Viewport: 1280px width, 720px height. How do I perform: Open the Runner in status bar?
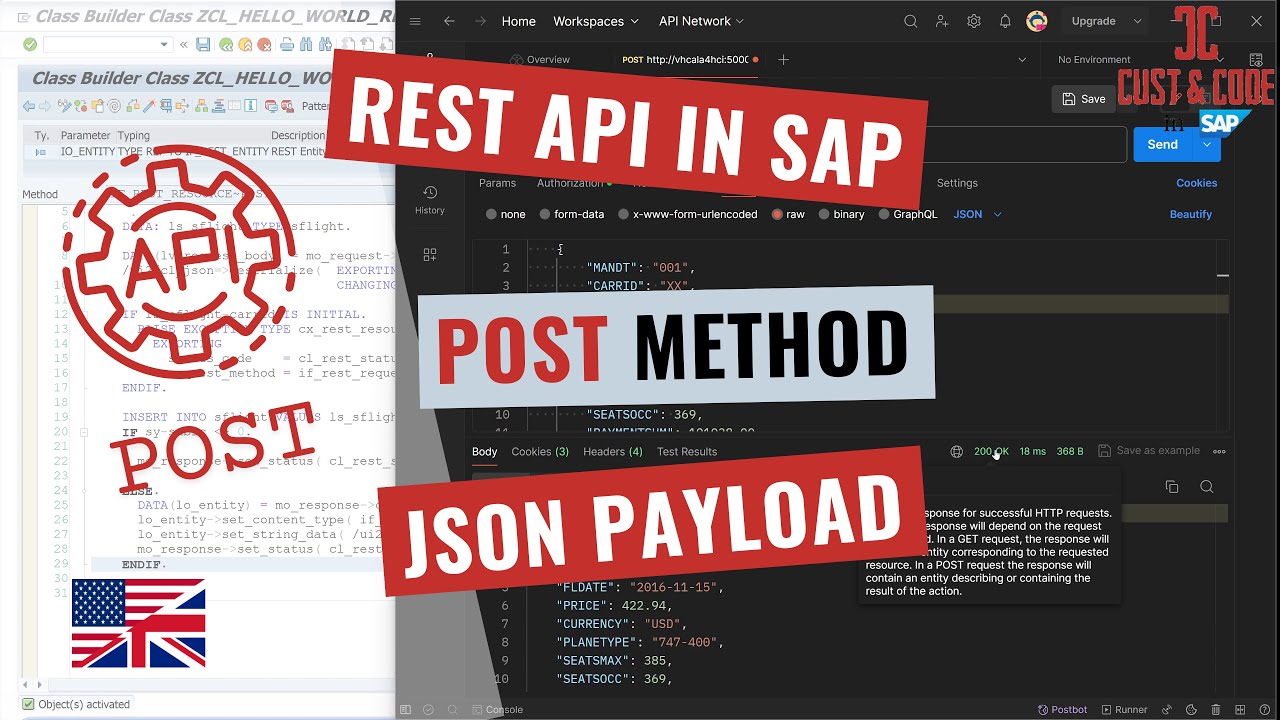[x=1124, y=710]
